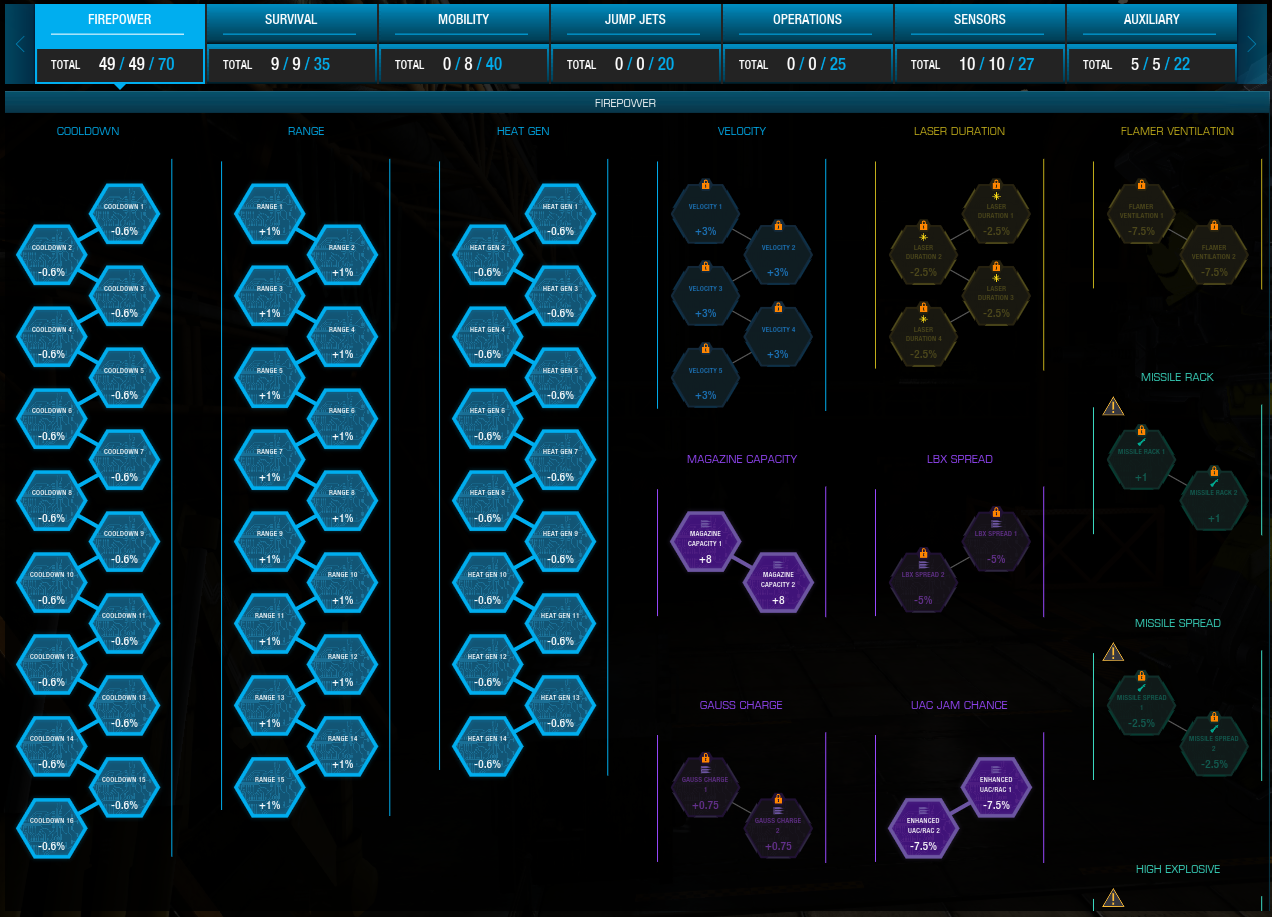Image resolution: width=1272 pixels, height=917 pixels.
Task: Select the Gauss Charge 1 node
Action: tap(705, 790)
